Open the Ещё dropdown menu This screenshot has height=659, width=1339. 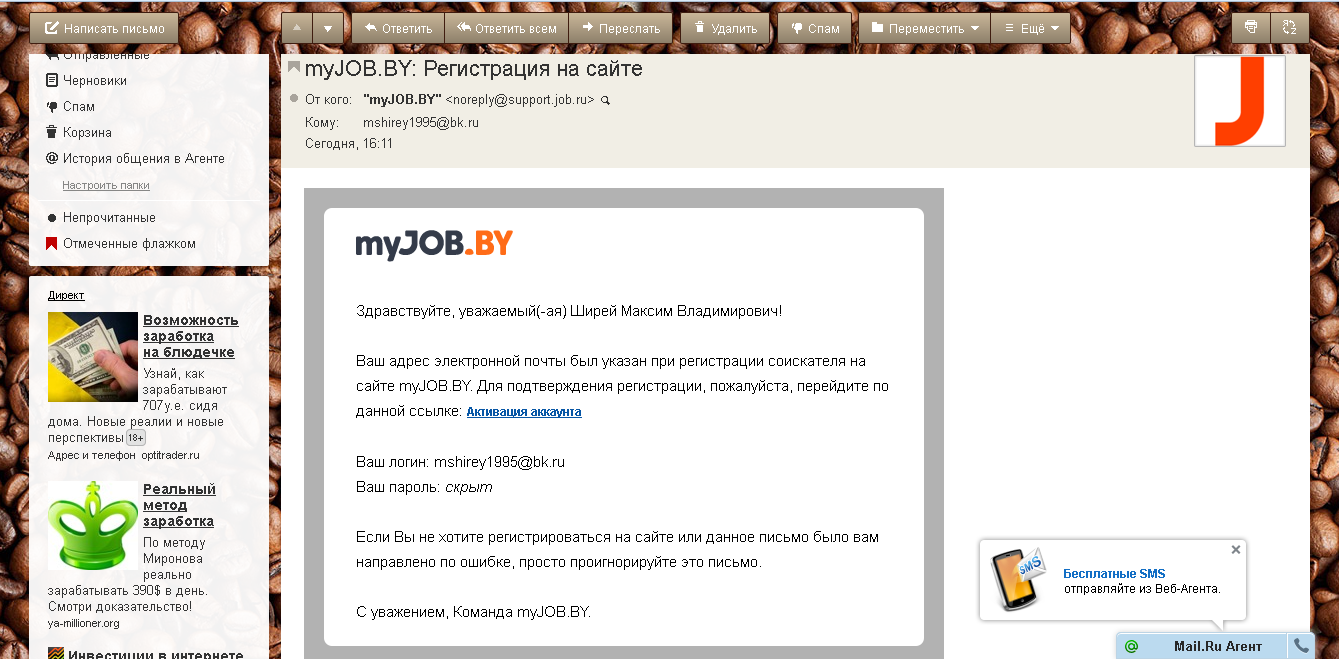1031,28
